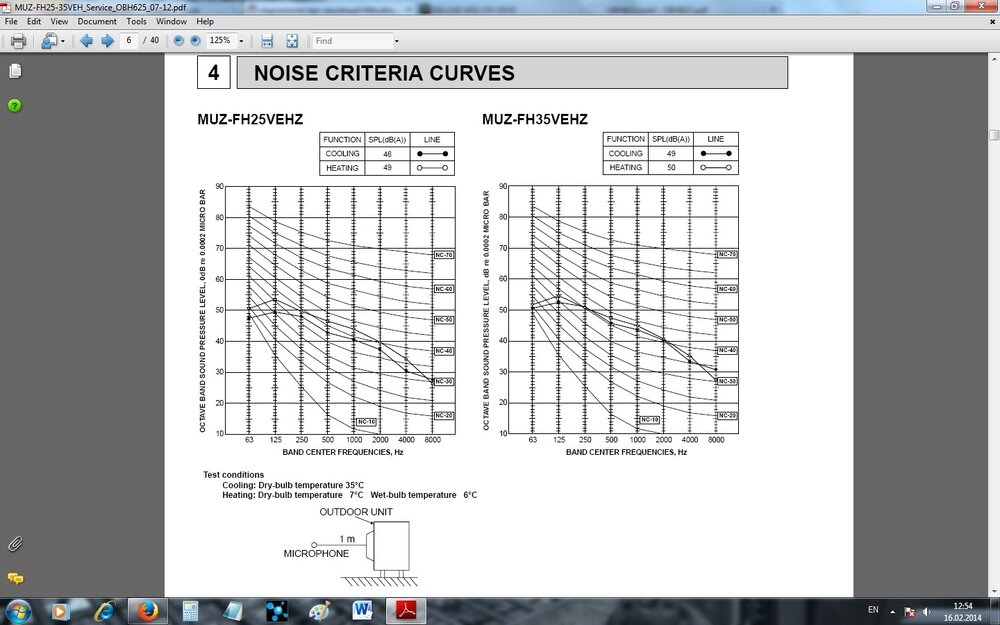Image resolution: width=1000 pixels, height=625 pixels.
Task: Open the Help menu
Action: click(x=205, y=21)
